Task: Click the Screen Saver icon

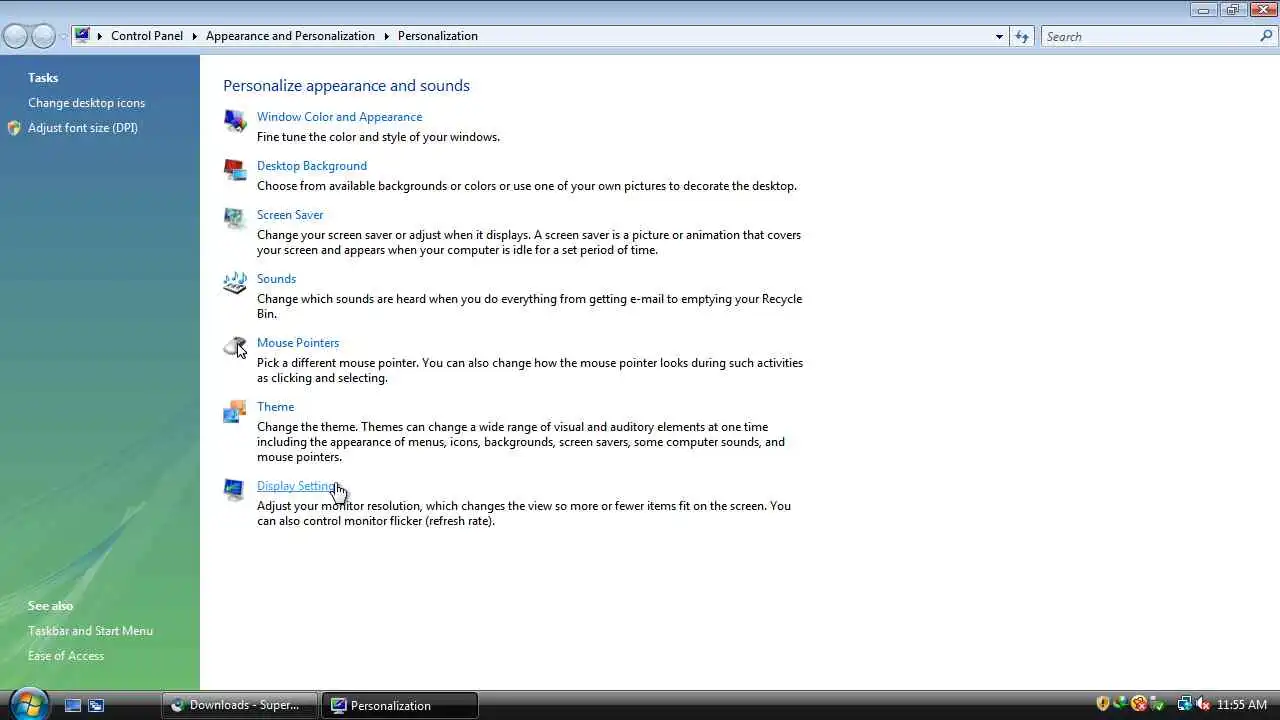Action: [235, 219]
